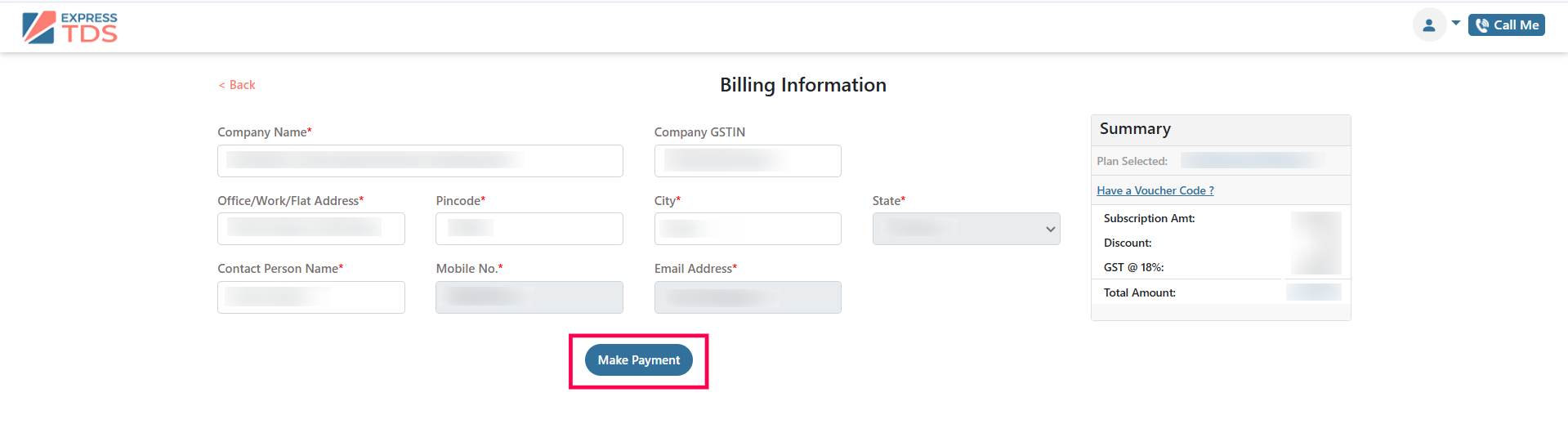Expand the account dropdown arrow
The height and width of the screenshot is (424, 1568).
click(x=1456, y=24)
